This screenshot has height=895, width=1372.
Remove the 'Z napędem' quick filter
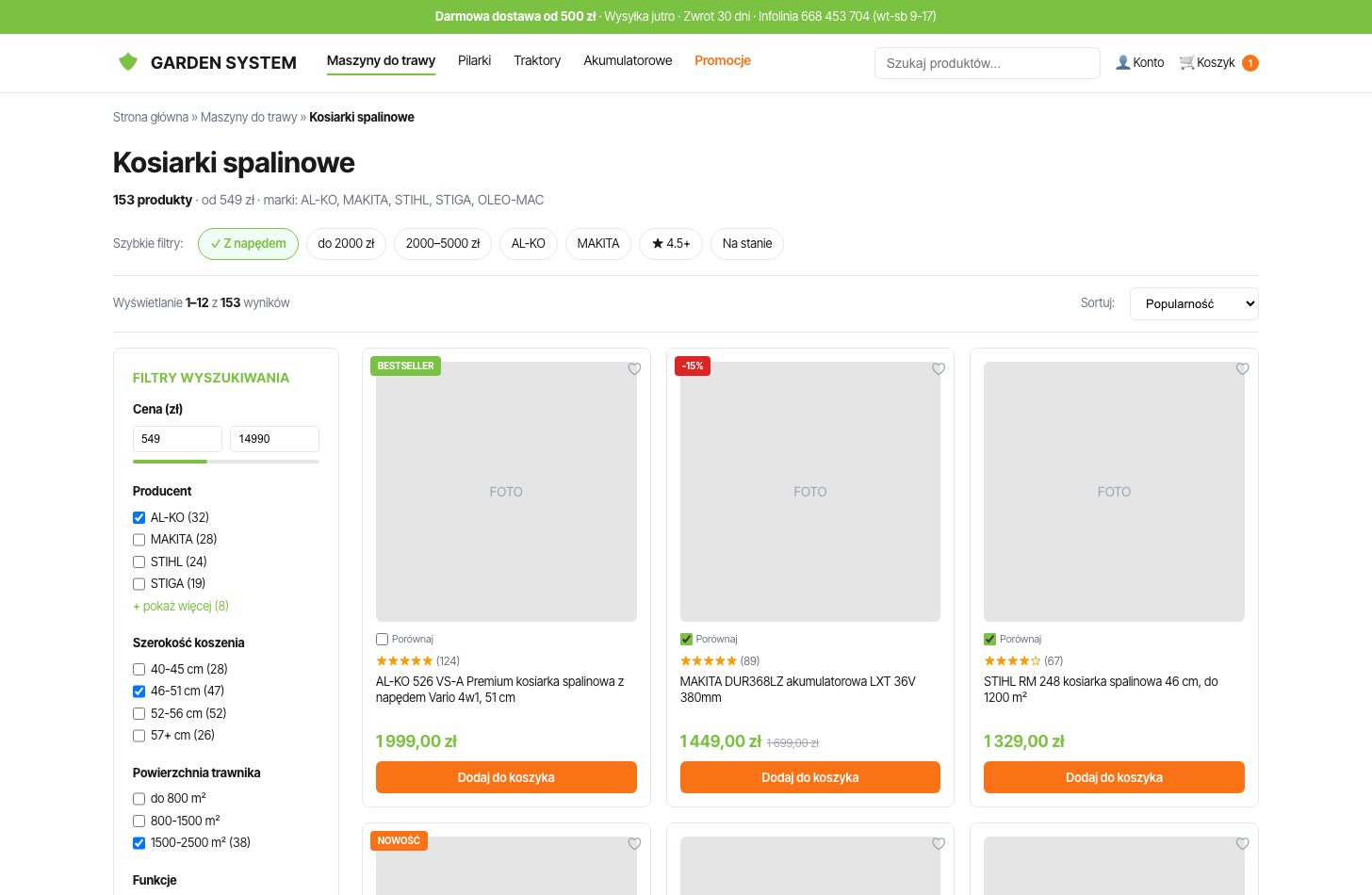tap(248, 244)
